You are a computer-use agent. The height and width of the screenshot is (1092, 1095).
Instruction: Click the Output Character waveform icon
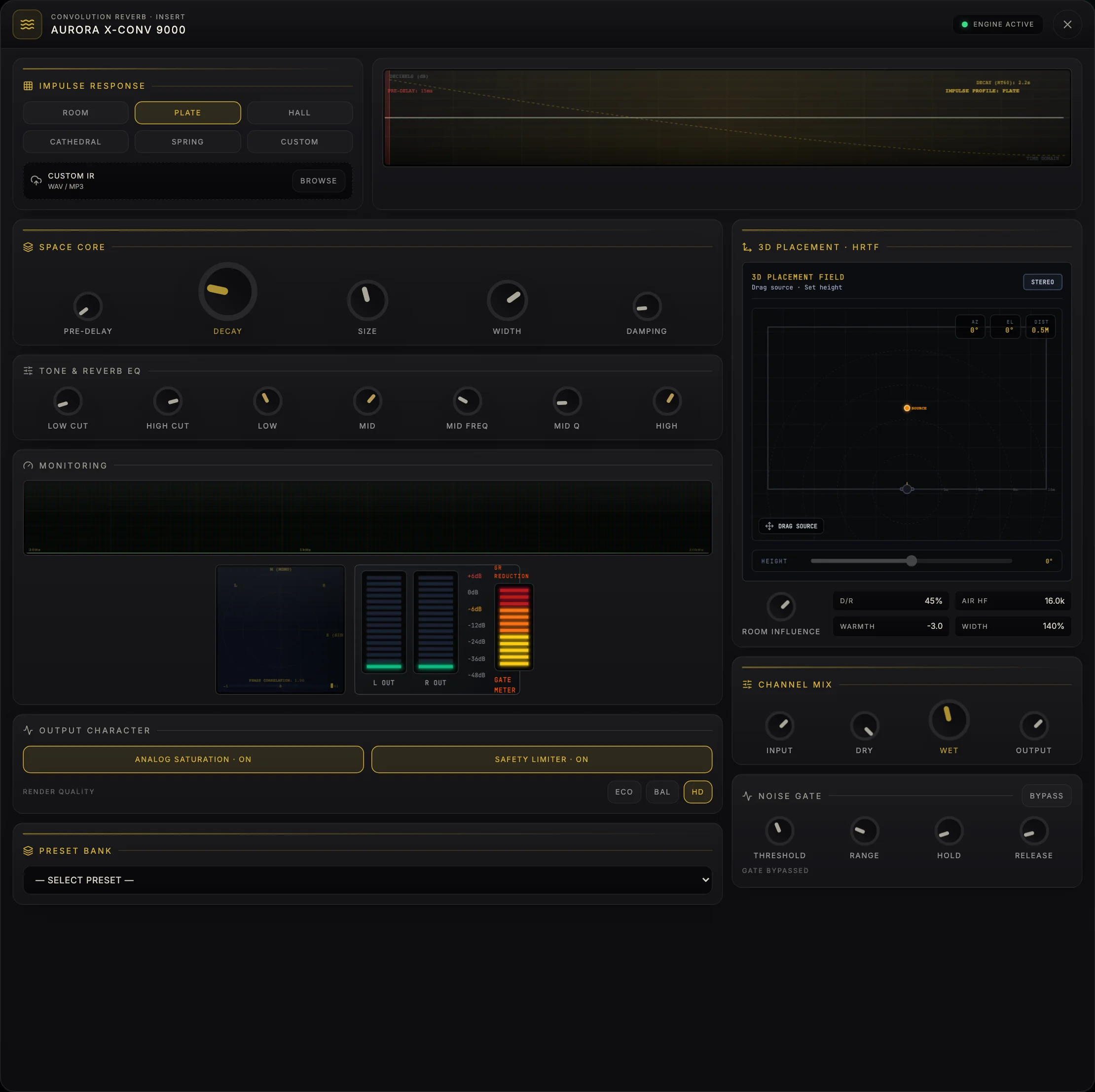28,730
